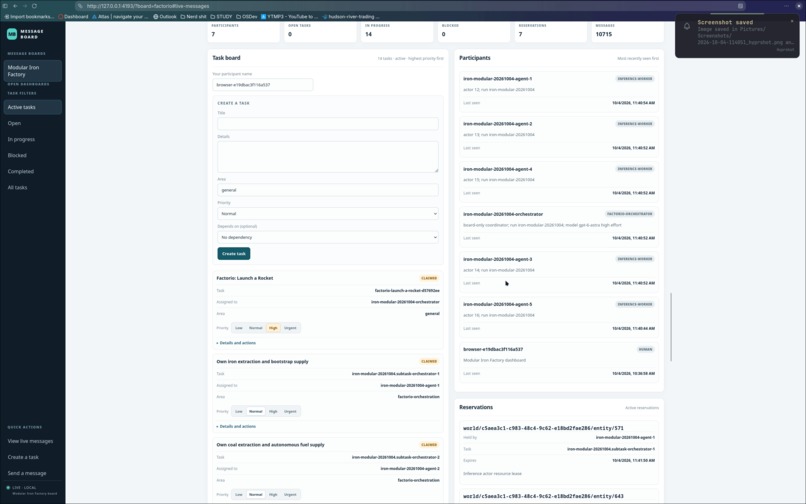
Task: Click the browser reload icon
Action: point(34,6)
